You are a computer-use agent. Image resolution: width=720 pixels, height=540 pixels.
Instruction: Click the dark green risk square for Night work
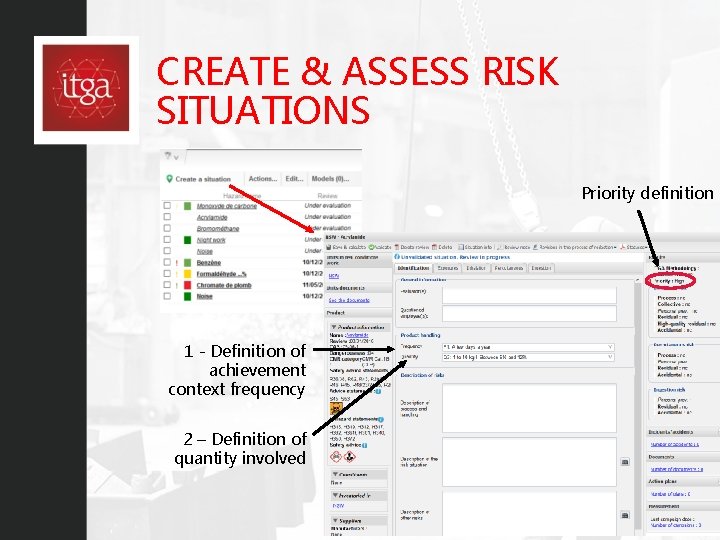(x=187, y=240)
